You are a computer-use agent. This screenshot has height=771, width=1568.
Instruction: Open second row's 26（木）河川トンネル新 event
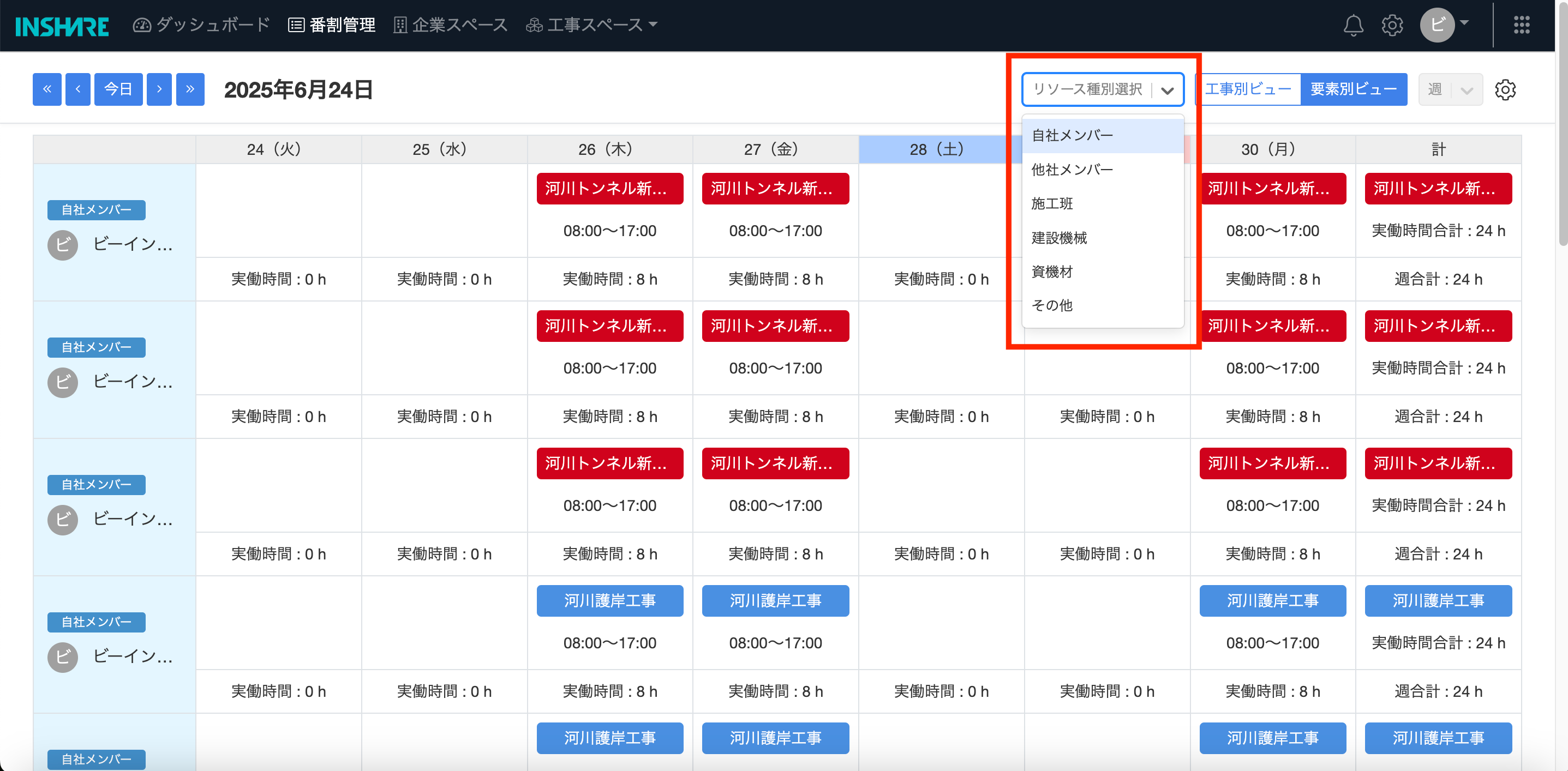pos(610,326)
